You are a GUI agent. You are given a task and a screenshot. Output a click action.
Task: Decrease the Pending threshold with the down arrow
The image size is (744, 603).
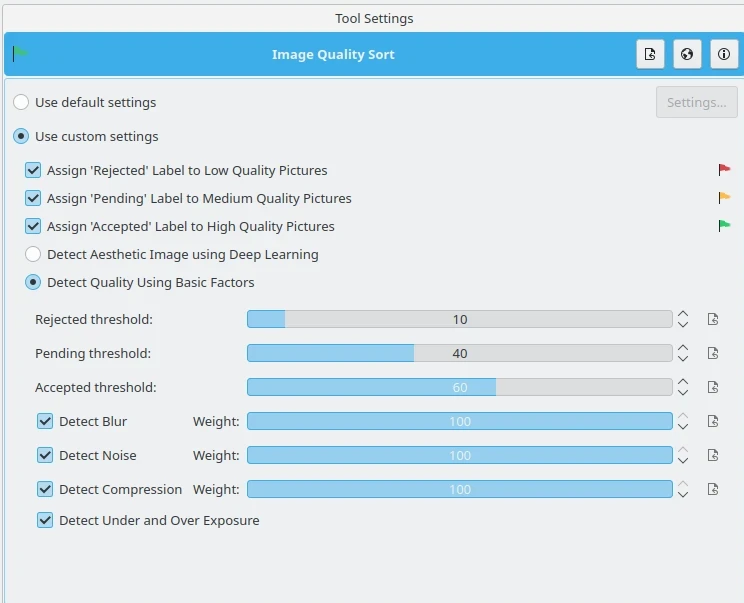click(x=683, y=360)
